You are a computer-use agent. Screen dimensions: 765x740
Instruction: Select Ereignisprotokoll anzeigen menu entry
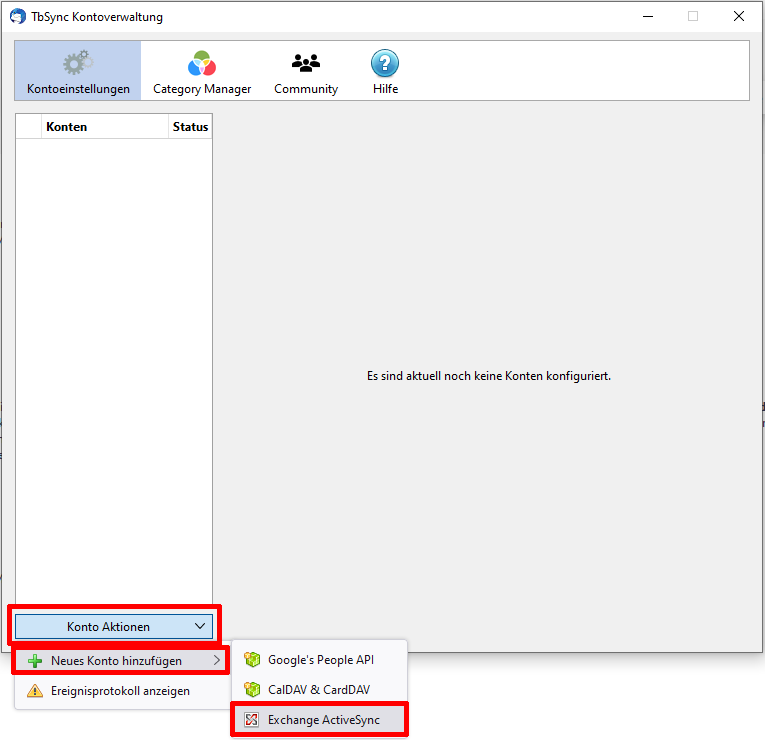point(120,690)
